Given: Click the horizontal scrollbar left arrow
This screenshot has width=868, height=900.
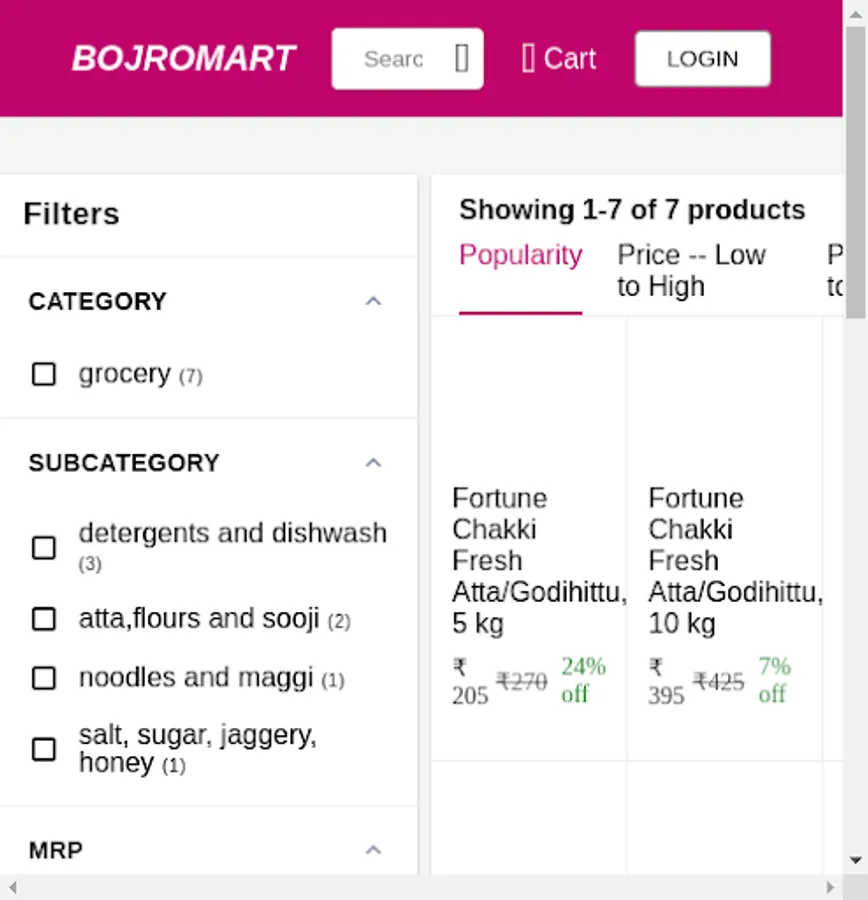Looking at the screenshot, I should point(11,887).
